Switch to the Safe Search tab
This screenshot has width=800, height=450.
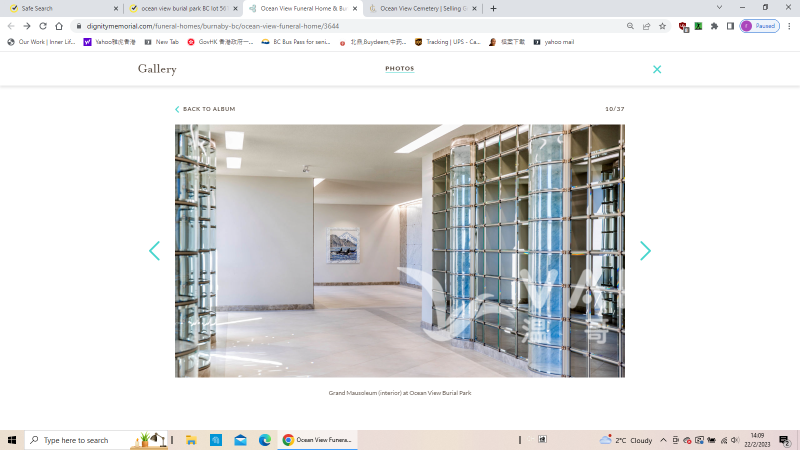[x=60, y=8]
